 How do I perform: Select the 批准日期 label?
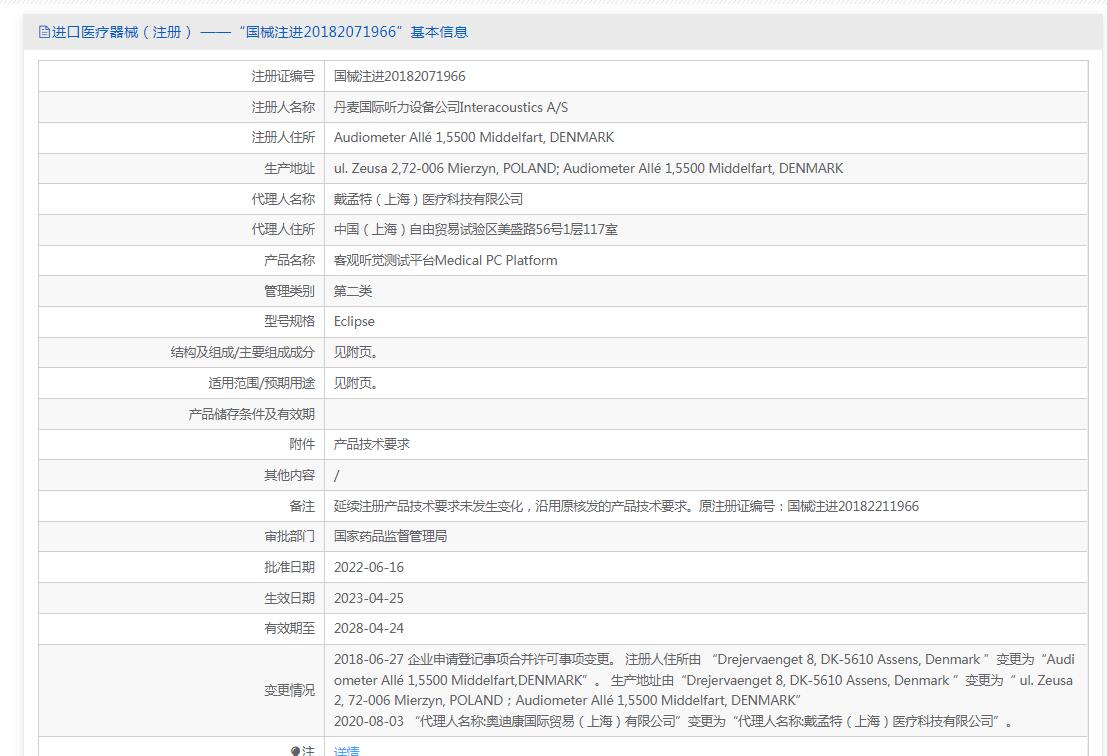(x=289, y=568)
